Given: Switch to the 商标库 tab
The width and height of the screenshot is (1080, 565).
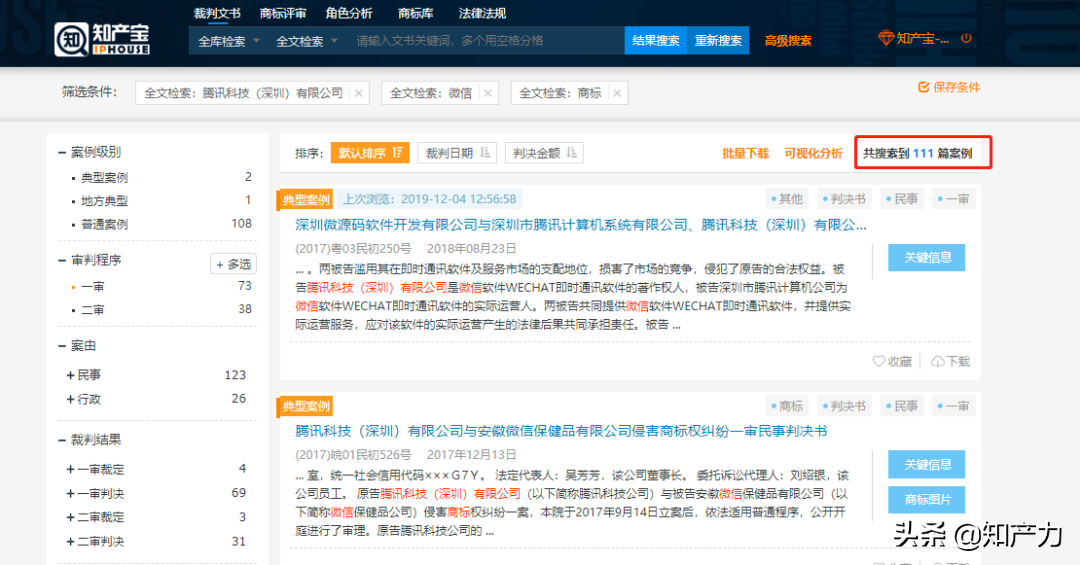Looking at the screenshot, I should 415,13.
